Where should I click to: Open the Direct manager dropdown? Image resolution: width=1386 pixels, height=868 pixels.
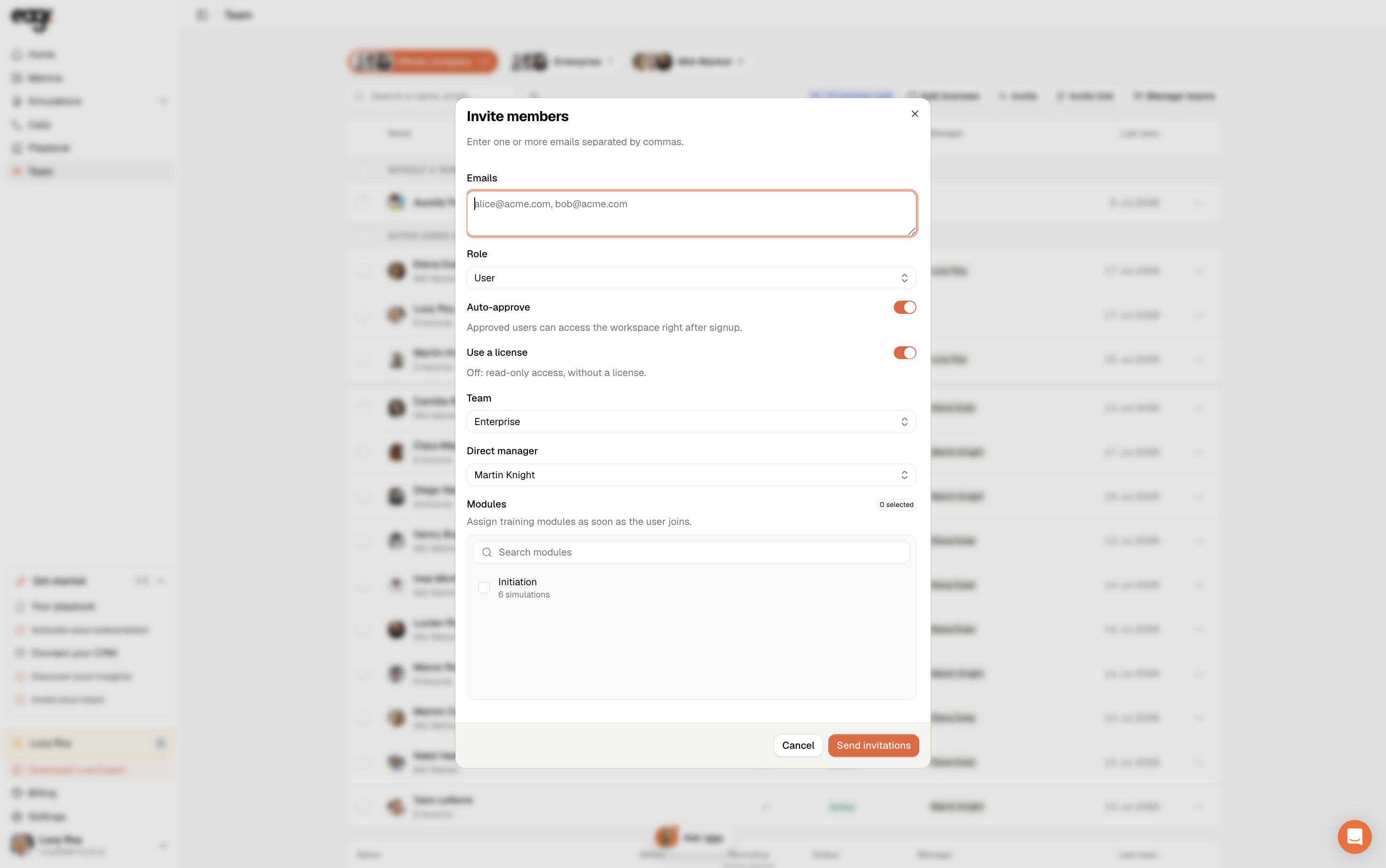tap(691, 475)
